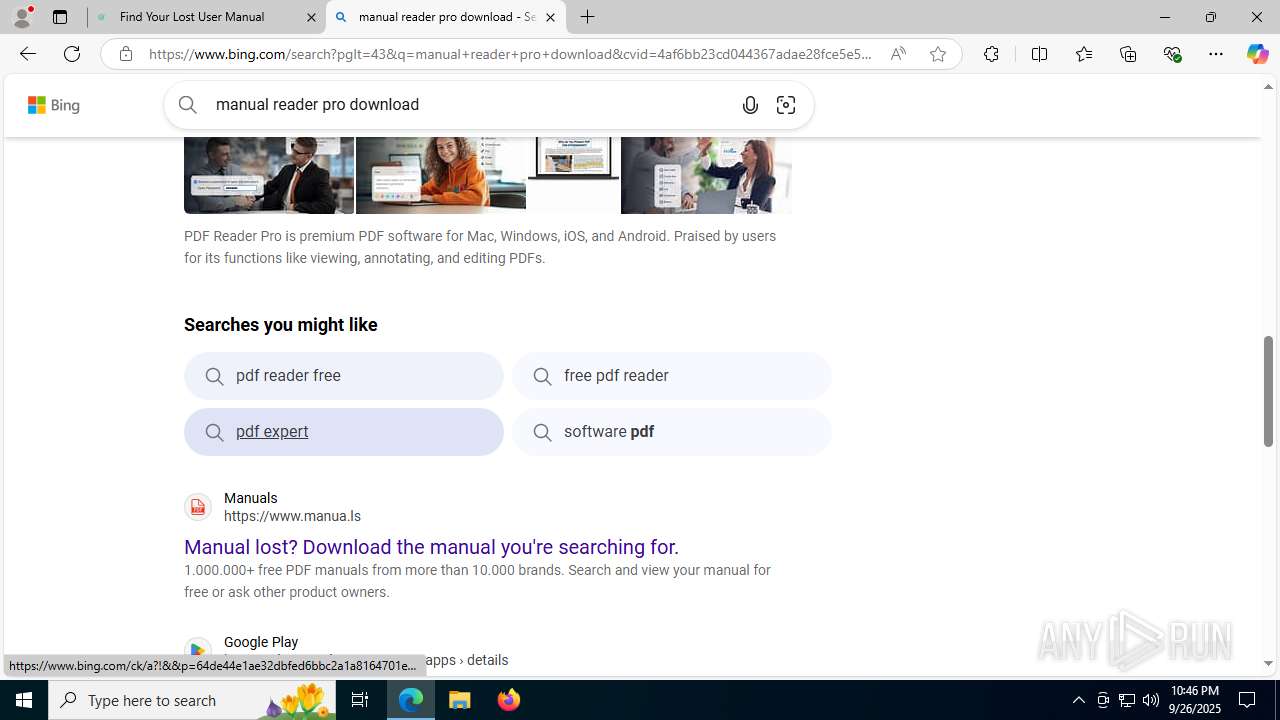Open a new tab
The height and width of the screenshot is (720, 1280).
click(x=588, y=17)
